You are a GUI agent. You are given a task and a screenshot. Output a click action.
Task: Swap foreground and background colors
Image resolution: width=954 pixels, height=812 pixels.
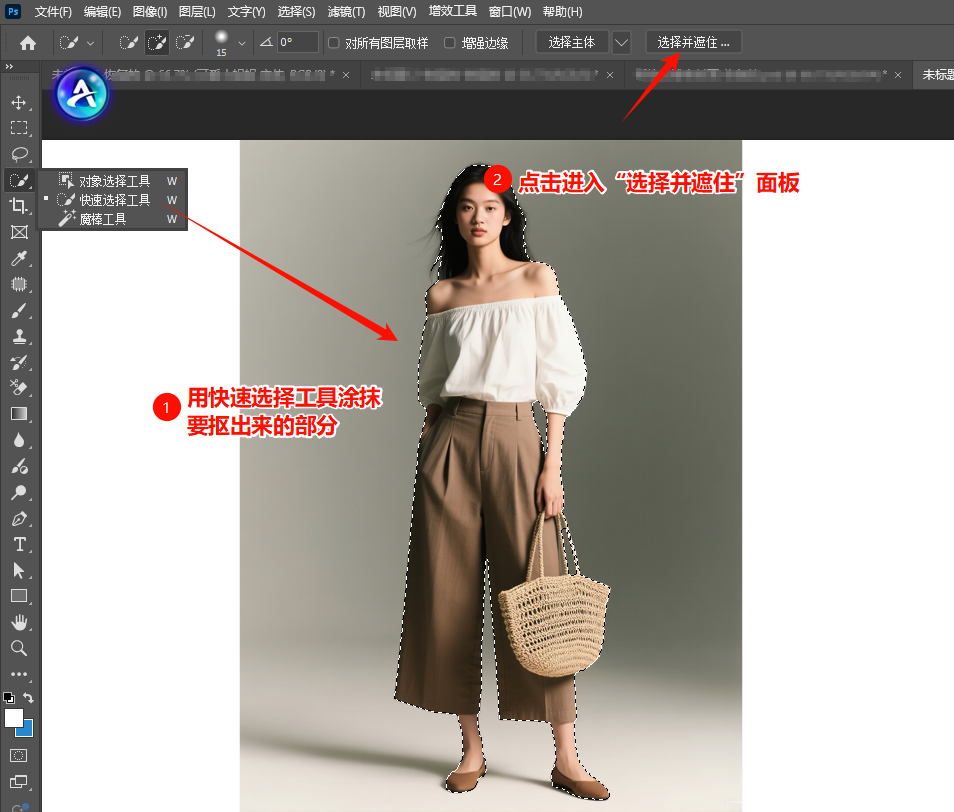click(27, 699)
